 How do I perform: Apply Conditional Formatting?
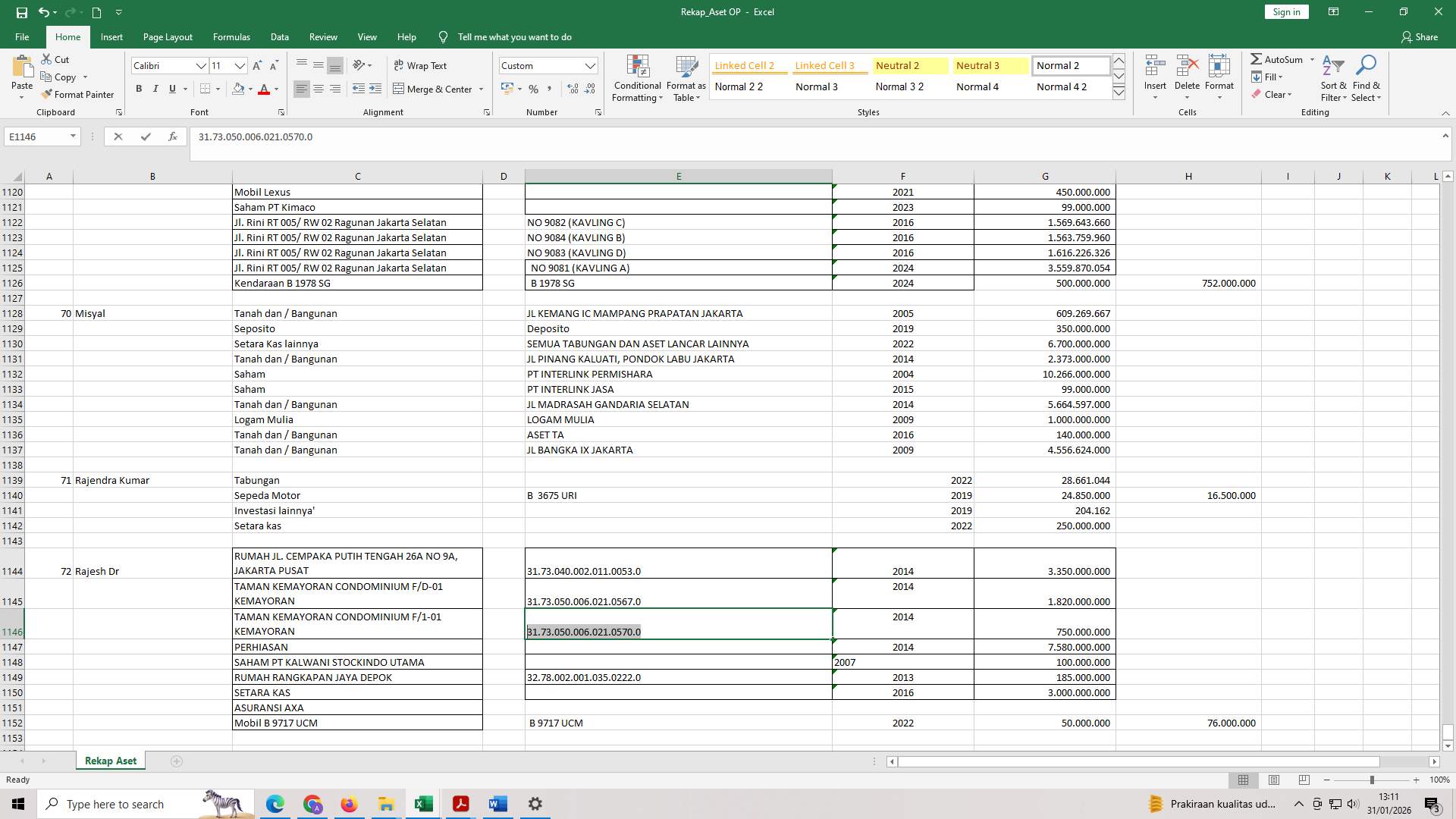[637, 78]
